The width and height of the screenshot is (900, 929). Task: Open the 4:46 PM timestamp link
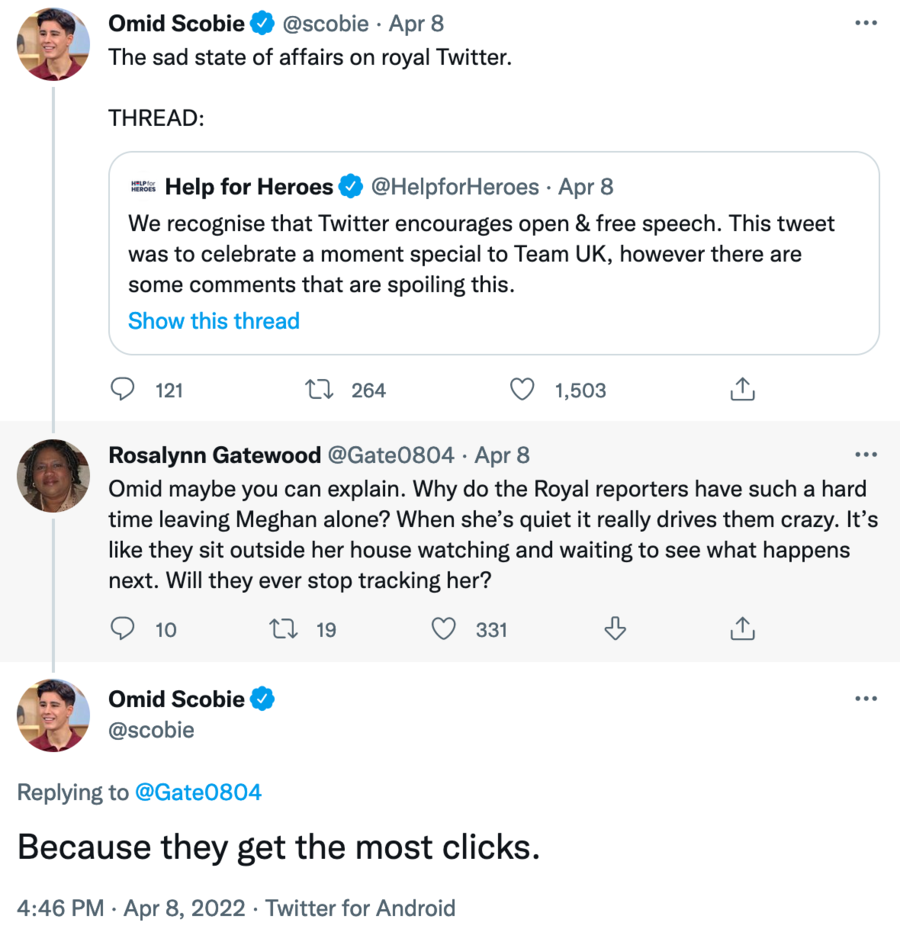(60, 908)
